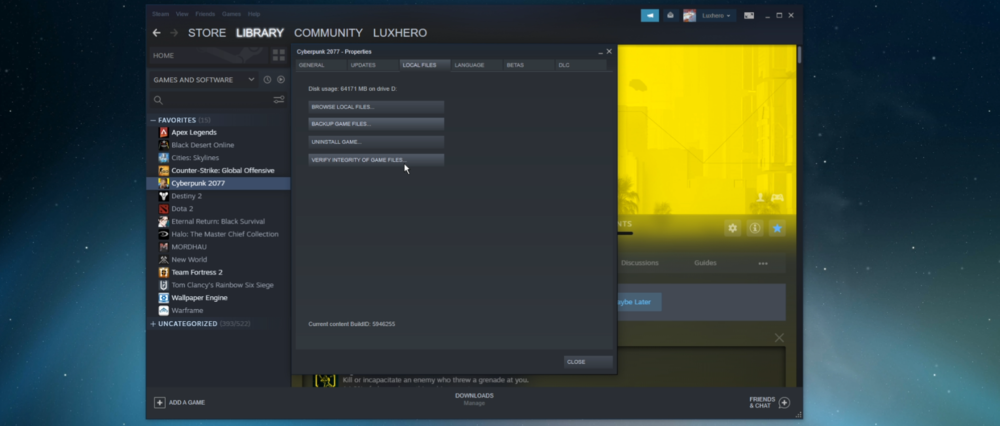Go to the Store page
This screenshot has height=426, width=1000.
click(x=207, y=33)
